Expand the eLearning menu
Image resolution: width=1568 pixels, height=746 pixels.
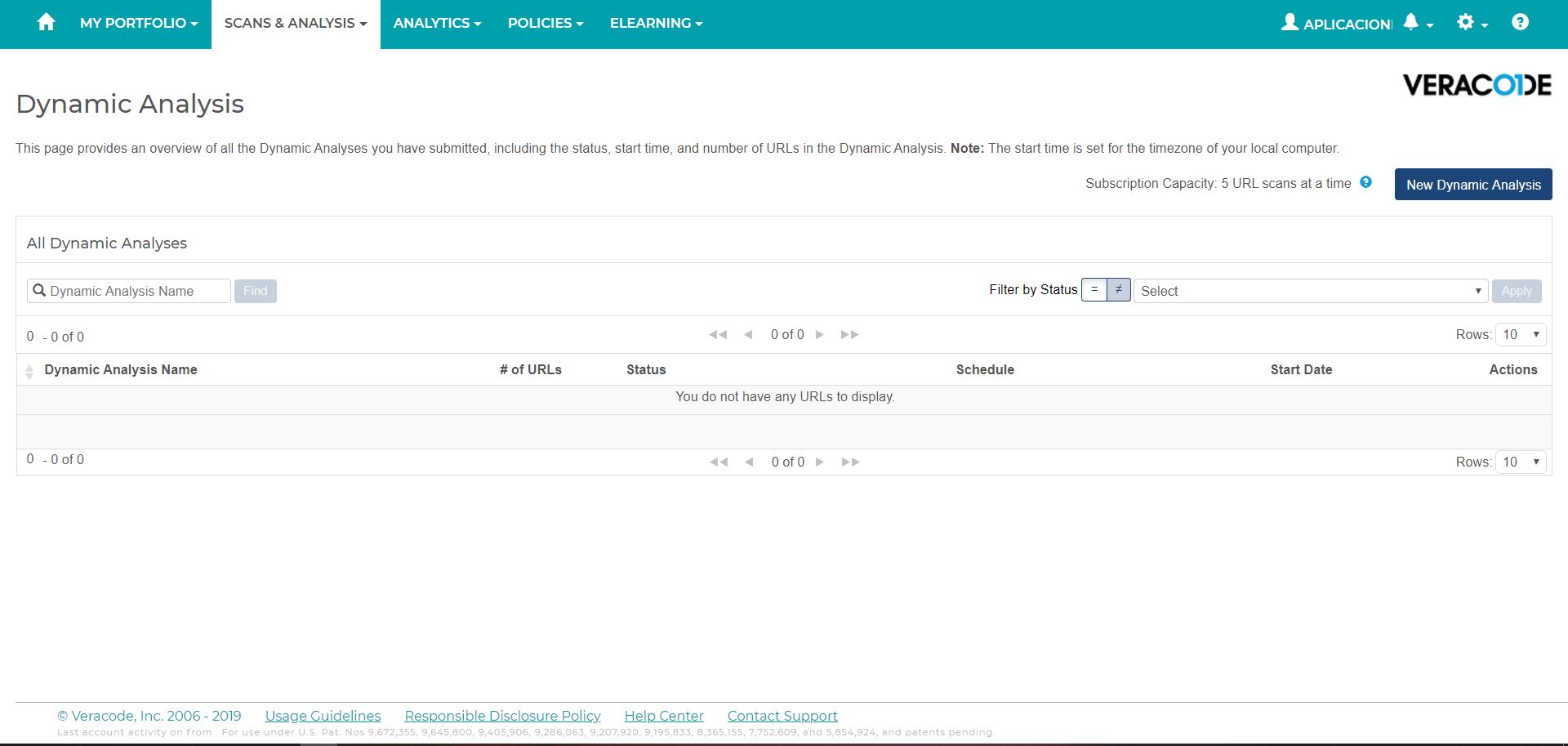656,24
